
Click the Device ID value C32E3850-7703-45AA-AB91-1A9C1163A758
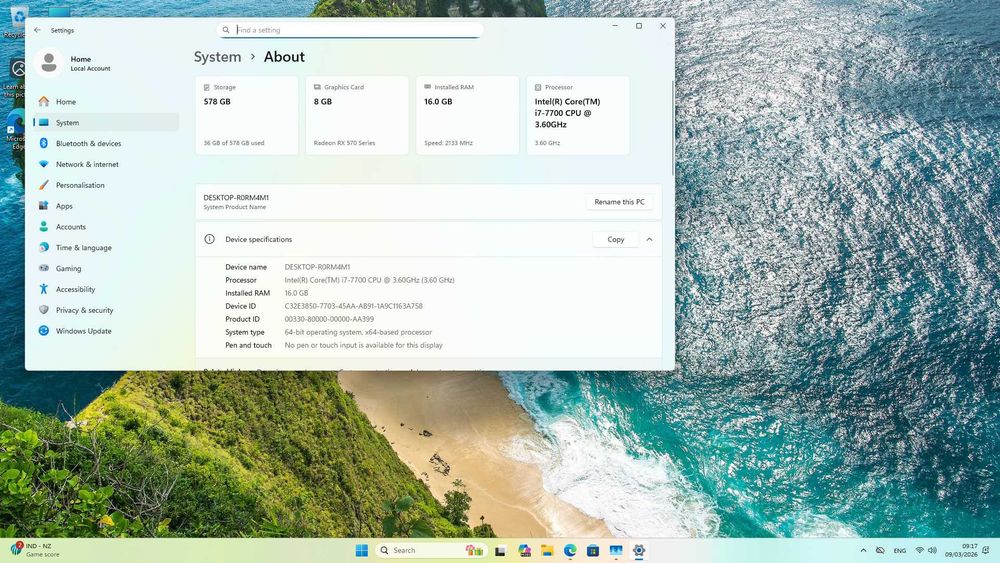(x=353, y=306)
